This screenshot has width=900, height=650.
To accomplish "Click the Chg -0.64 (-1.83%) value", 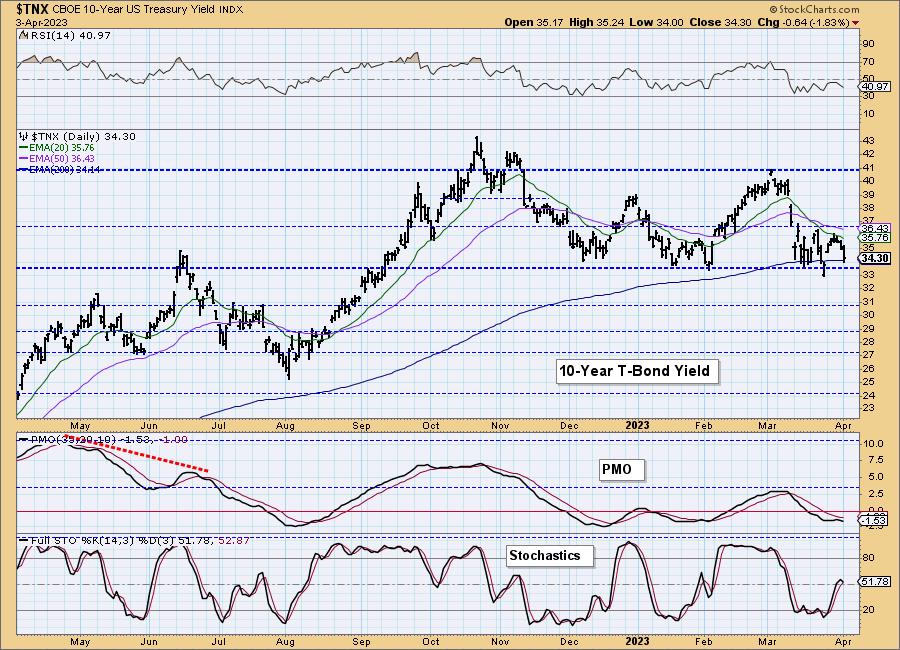I will tap(803, 22).
